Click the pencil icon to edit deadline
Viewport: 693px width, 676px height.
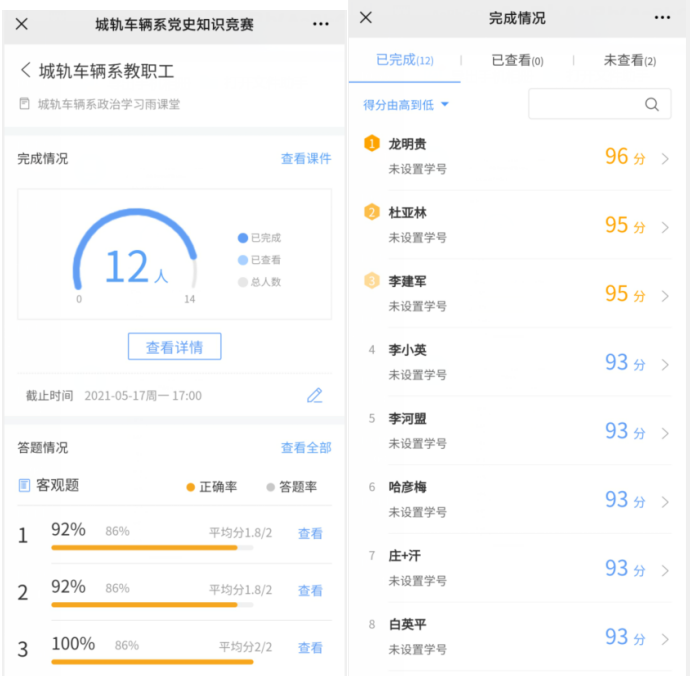coord(314,395)
